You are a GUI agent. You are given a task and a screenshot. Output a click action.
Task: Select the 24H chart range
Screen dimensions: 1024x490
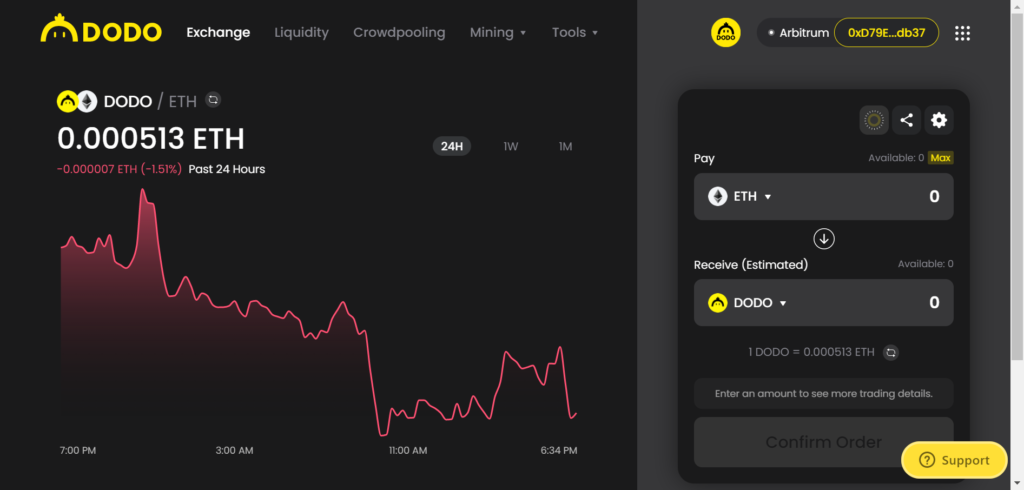452,146
